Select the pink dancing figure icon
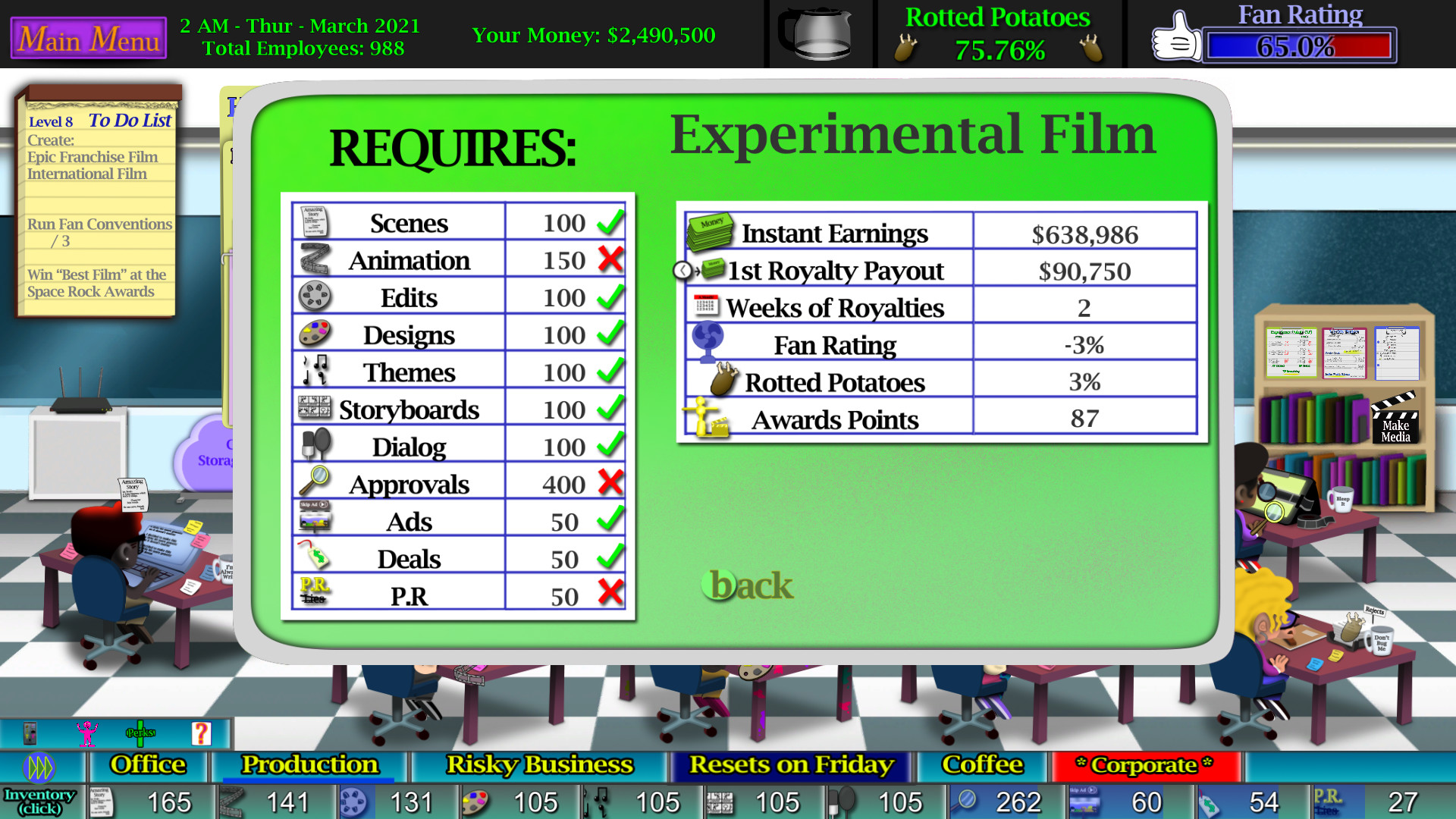Image resolution: width=1456 pixels, height=819 pixels. click(x=86, y=733)
